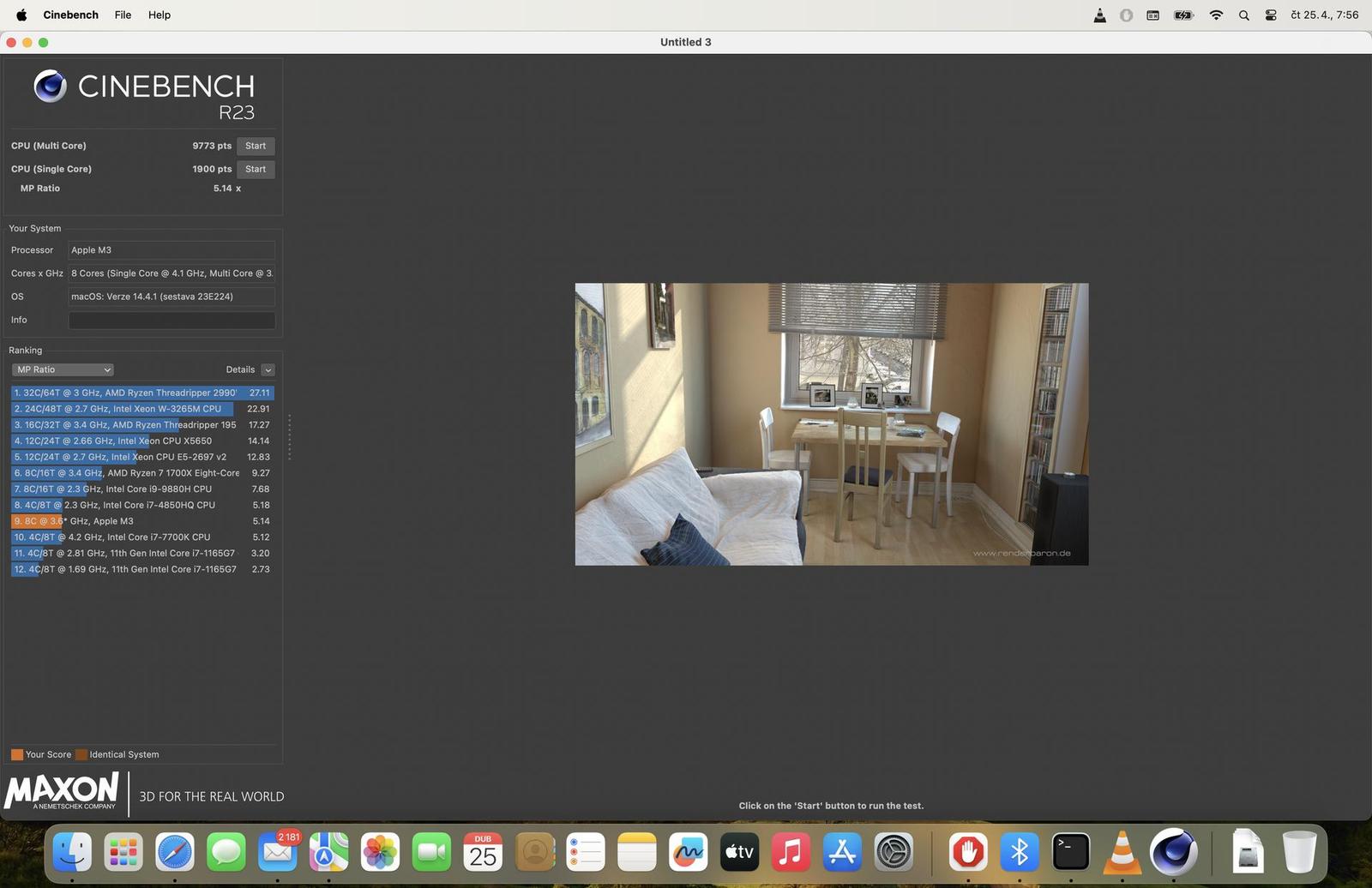The width and height of the screenshot is (1372, 888).
Task: Open Terminal from the Dock
Action: (x=1071, y=852)
